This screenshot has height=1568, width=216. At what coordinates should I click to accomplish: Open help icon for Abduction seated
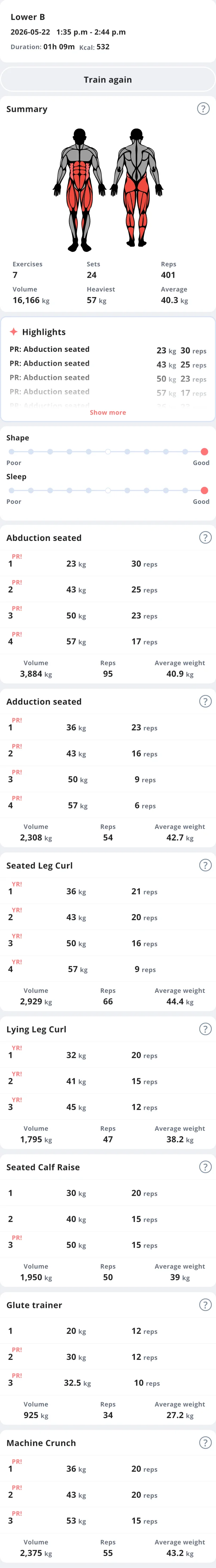pyautogui.click(x=206, y=537)
